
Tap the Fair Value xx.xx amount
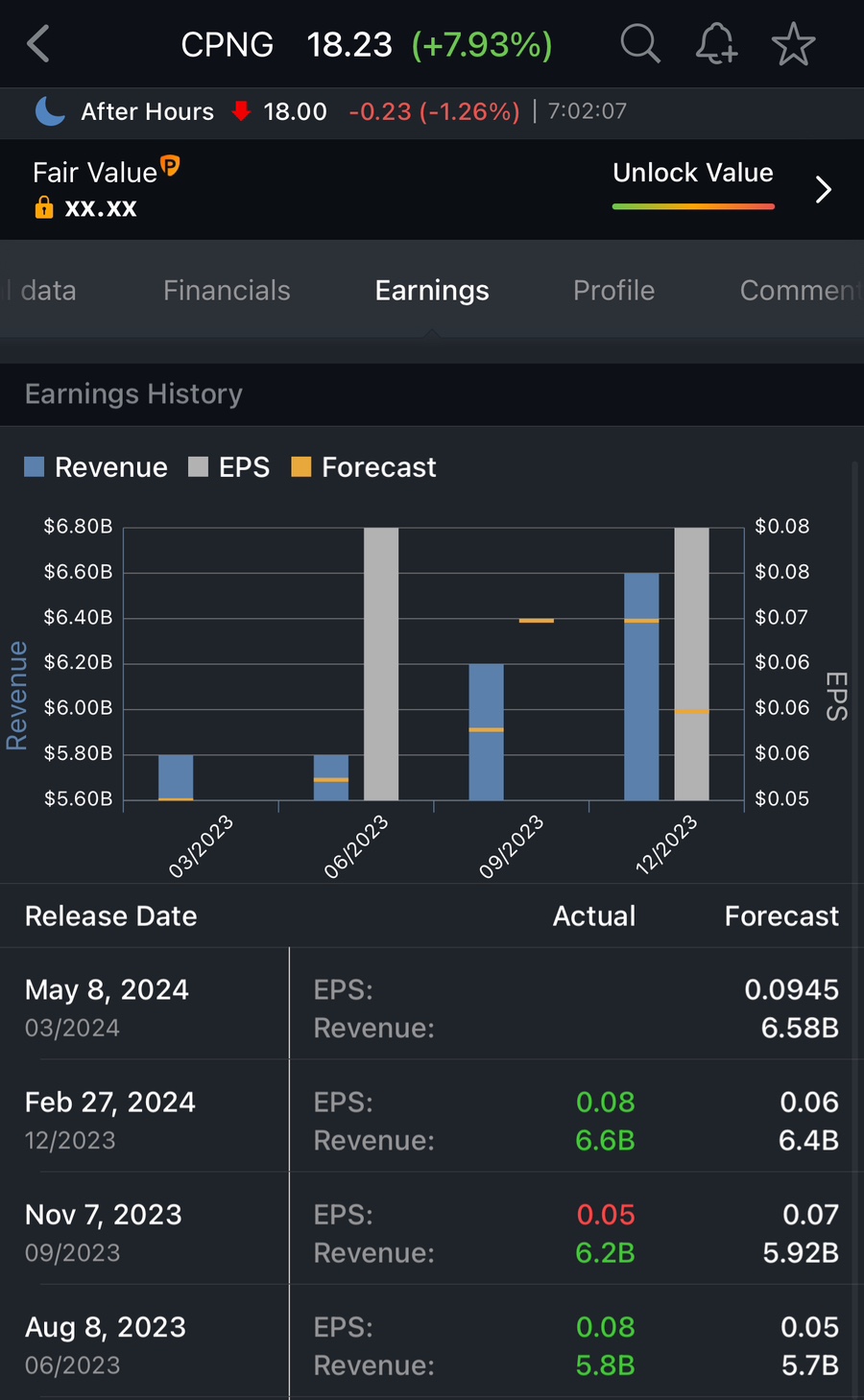click(x=101, y=207)
